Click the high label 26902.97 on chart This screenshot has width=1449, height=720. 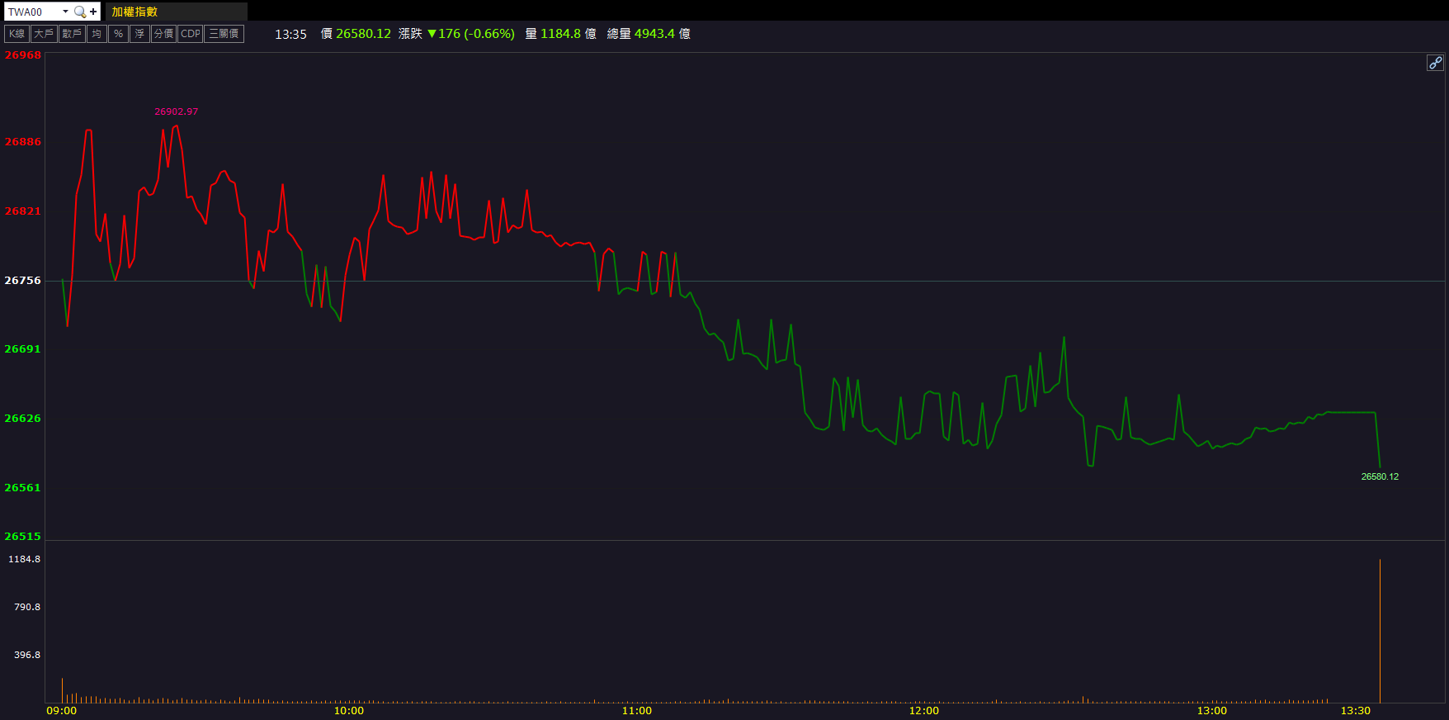pos(176,112)
